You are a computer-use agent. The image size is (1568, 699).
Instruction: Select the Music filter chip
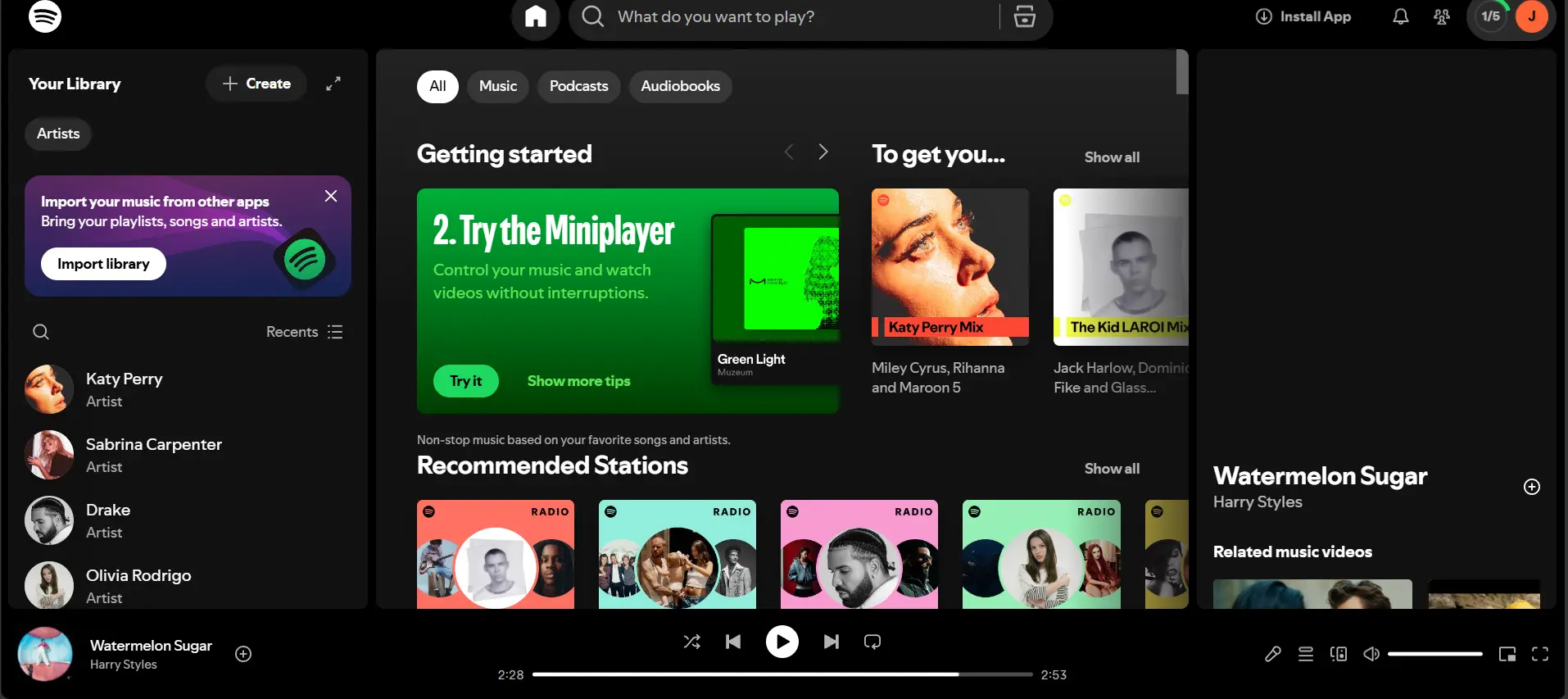click(498, 86)
